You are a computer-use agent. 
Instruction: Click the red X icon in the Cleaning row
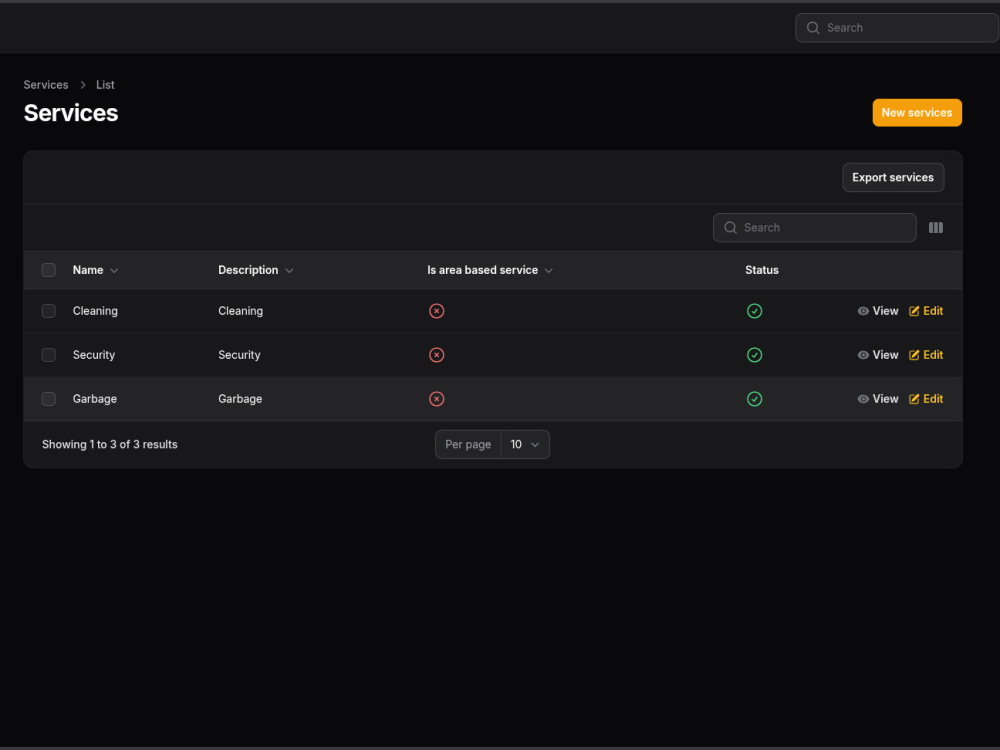point(436,311)
